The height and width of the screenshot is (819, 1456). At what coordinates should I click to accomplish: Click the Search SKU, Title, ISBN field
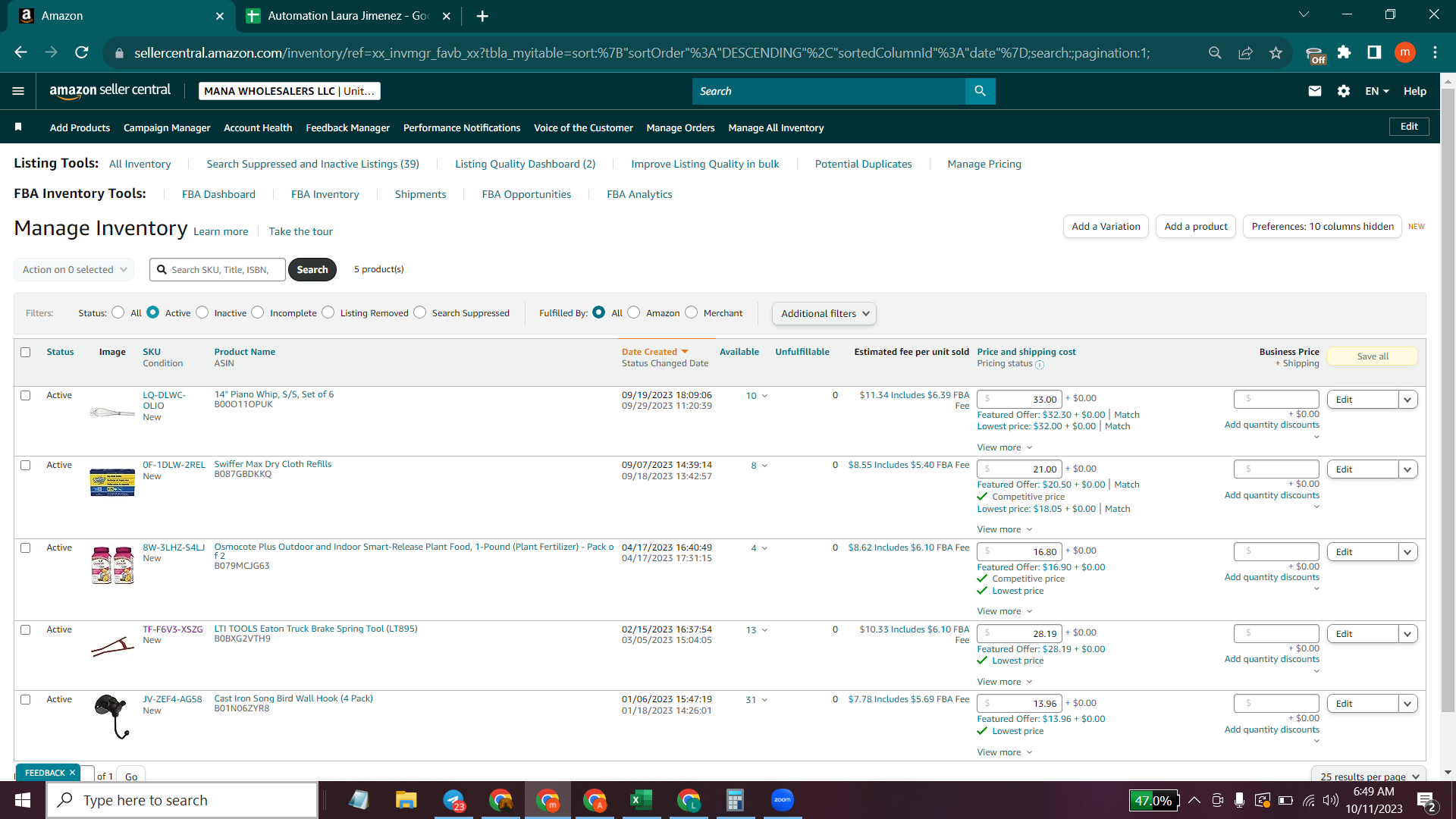click(218, 269)
